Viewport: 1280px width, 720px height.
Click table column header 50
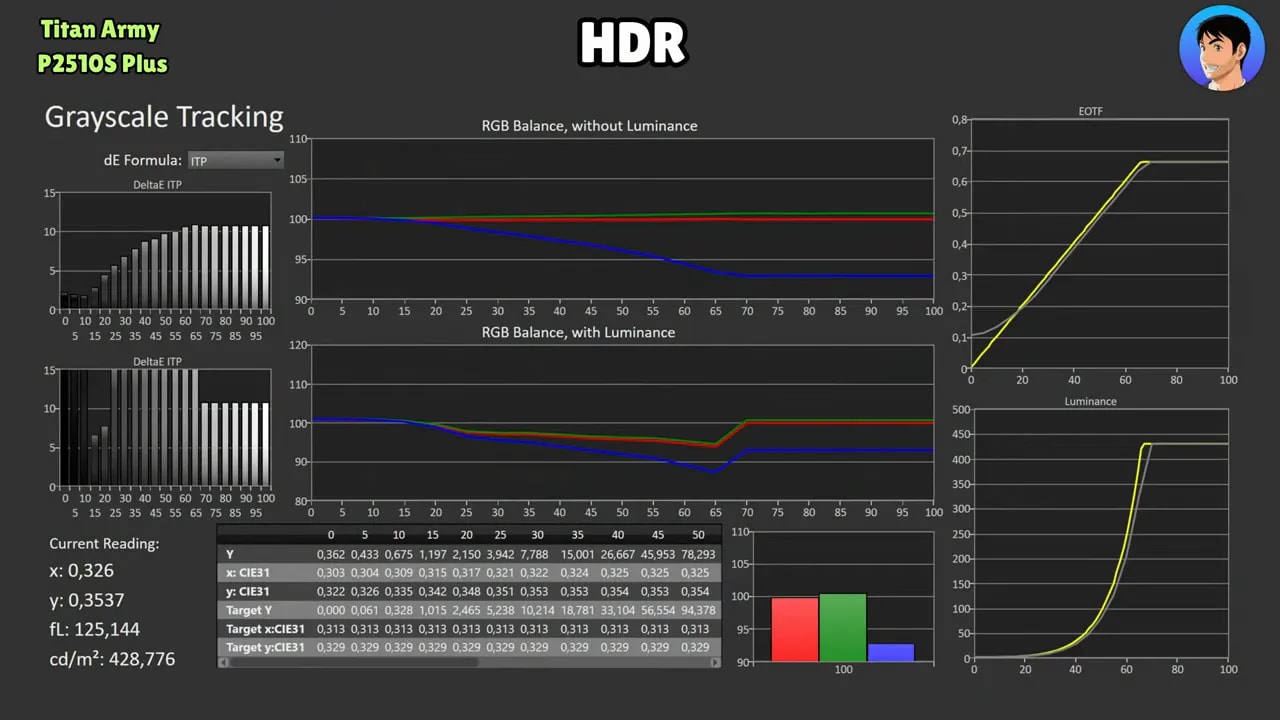point(698,535)
